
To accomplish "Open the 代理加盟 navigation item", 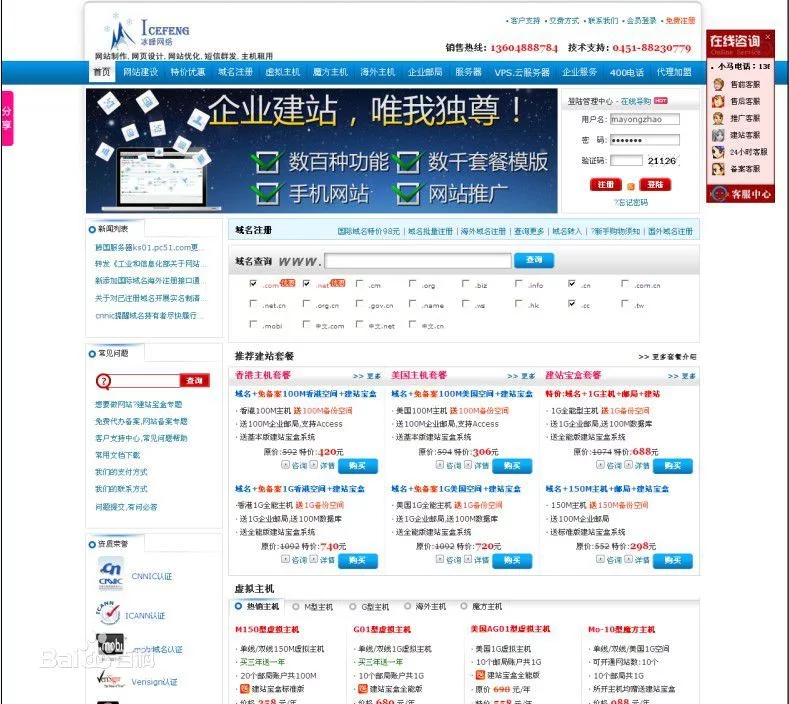I will pyautogui.click(x=674, y=72).
